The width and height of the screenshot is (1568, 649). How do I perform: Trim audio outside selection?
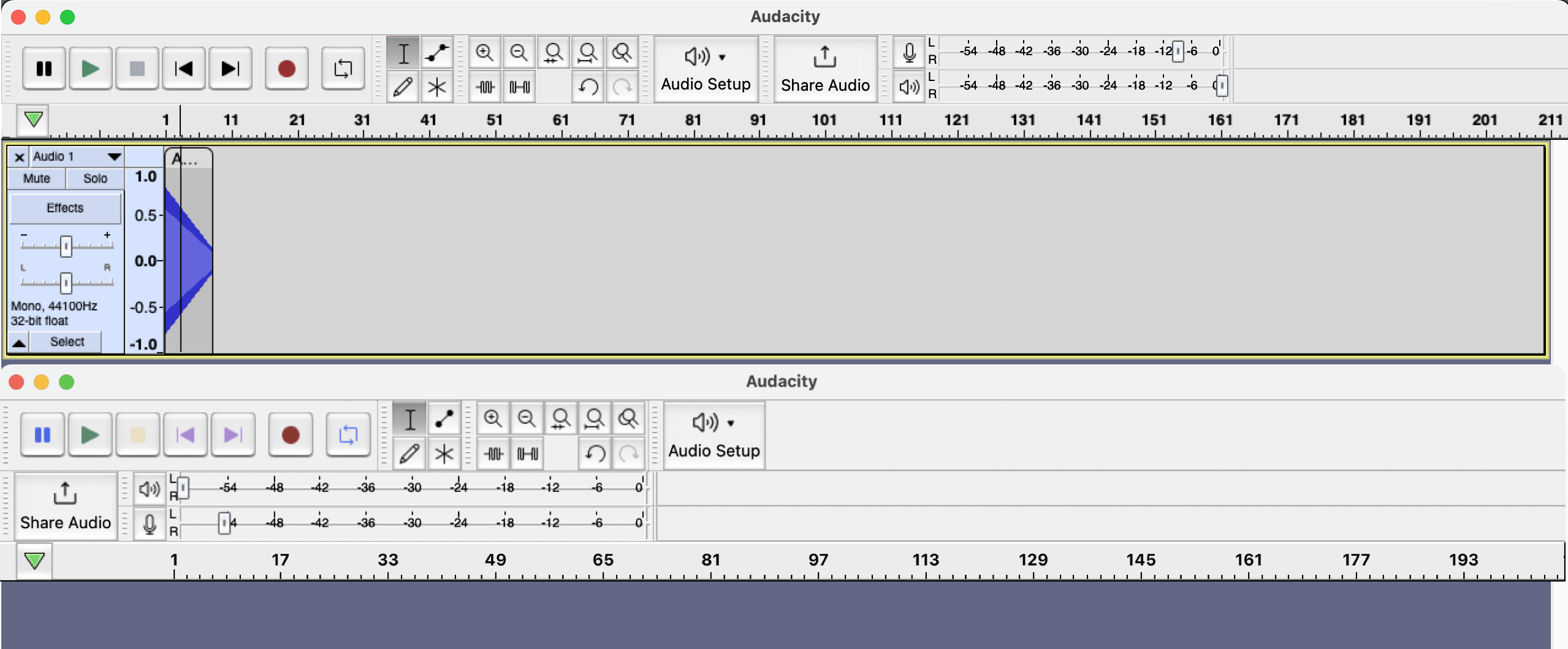(x=484, y=86)
